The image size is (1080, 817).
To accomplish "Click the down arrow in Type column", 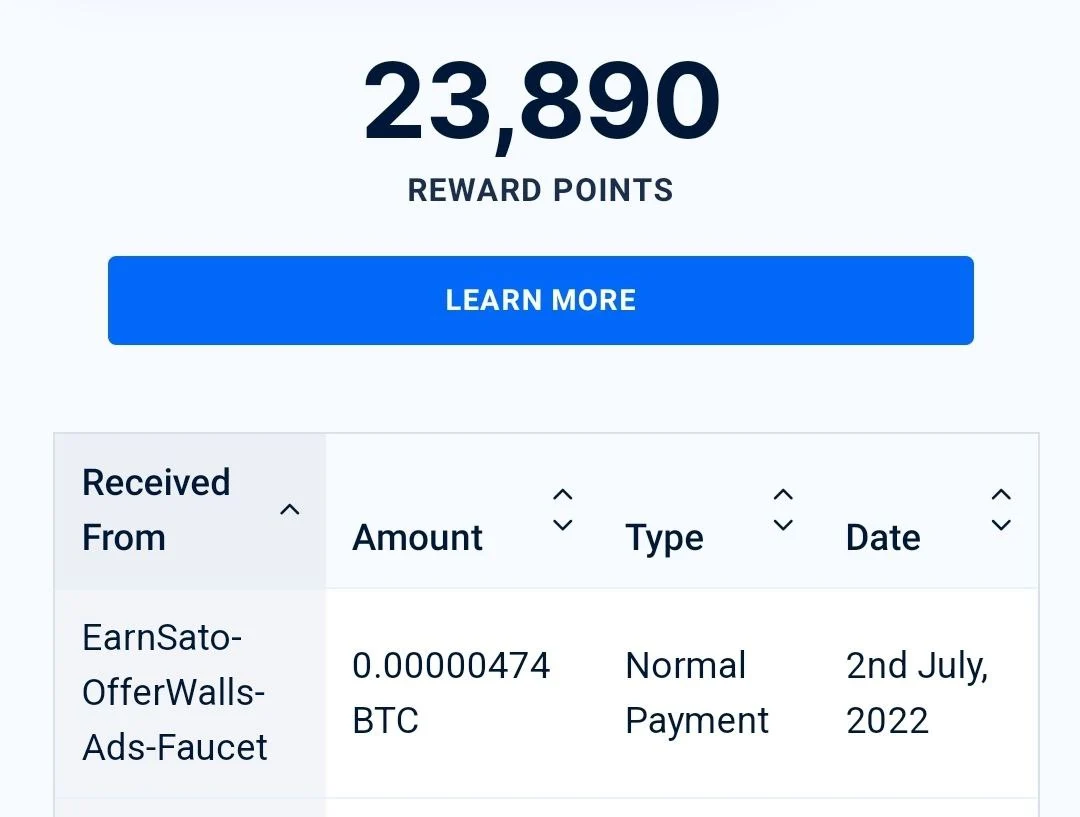I will tap(783, 525).
